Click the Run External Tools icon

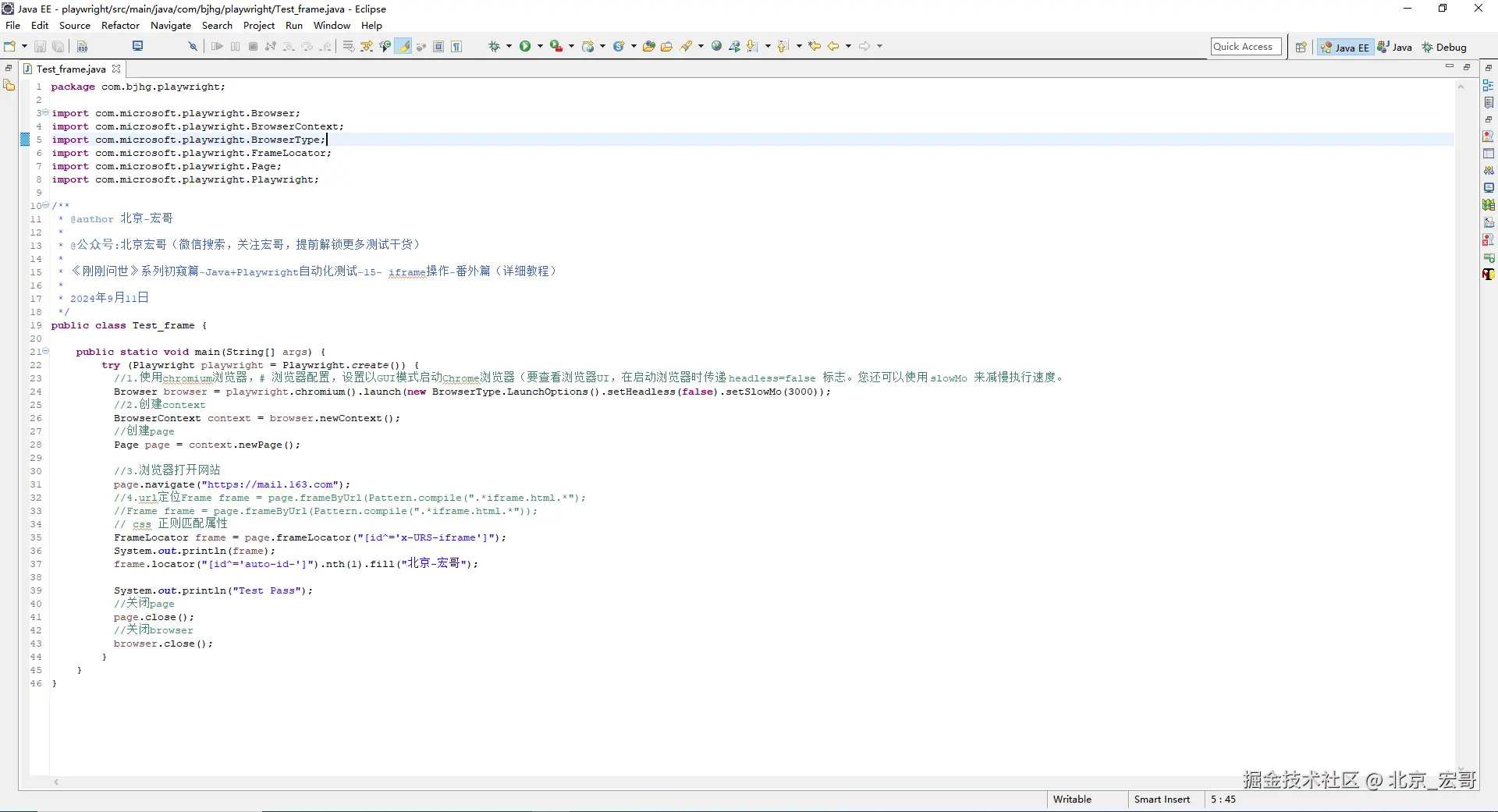click(556, 47)
